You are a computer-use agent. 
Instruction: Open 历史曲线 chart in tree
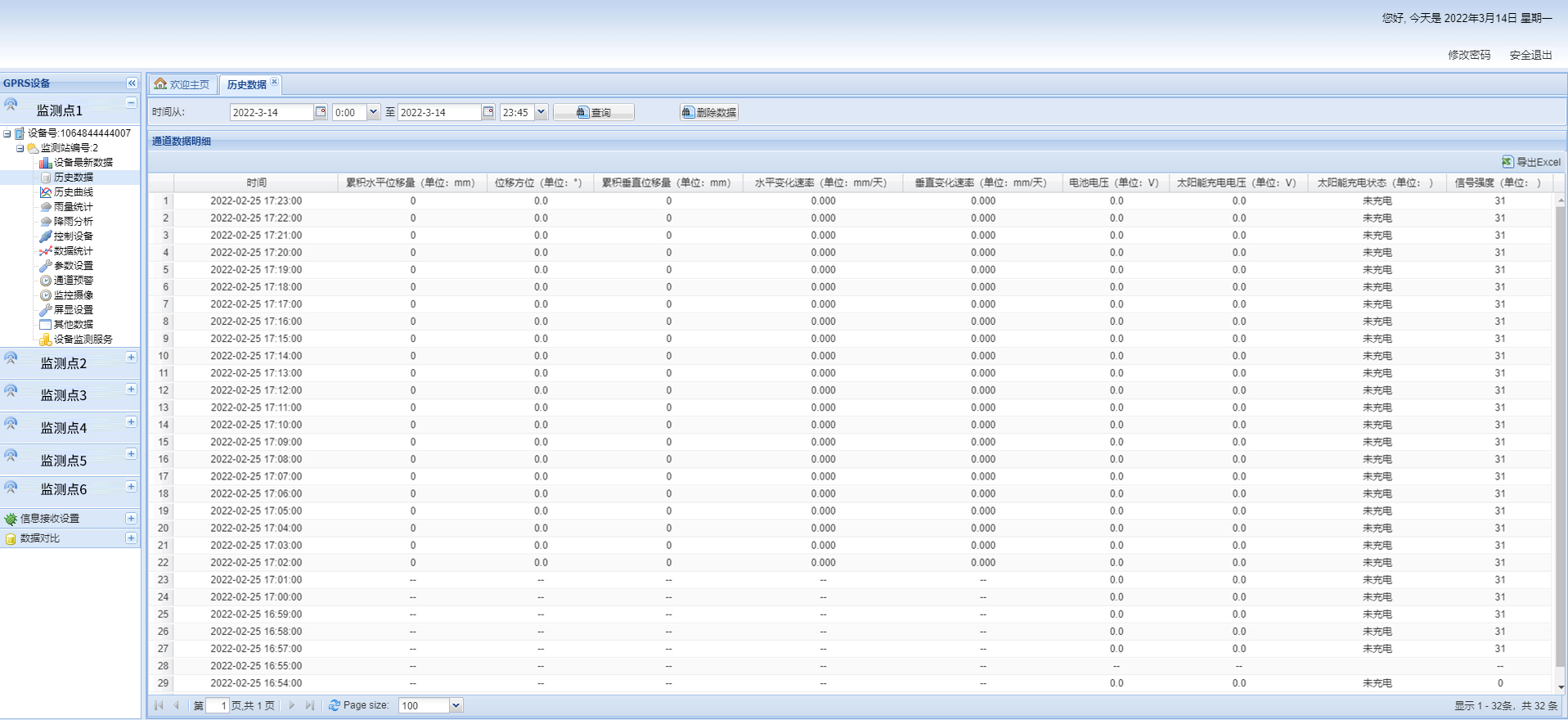(73, 192)
